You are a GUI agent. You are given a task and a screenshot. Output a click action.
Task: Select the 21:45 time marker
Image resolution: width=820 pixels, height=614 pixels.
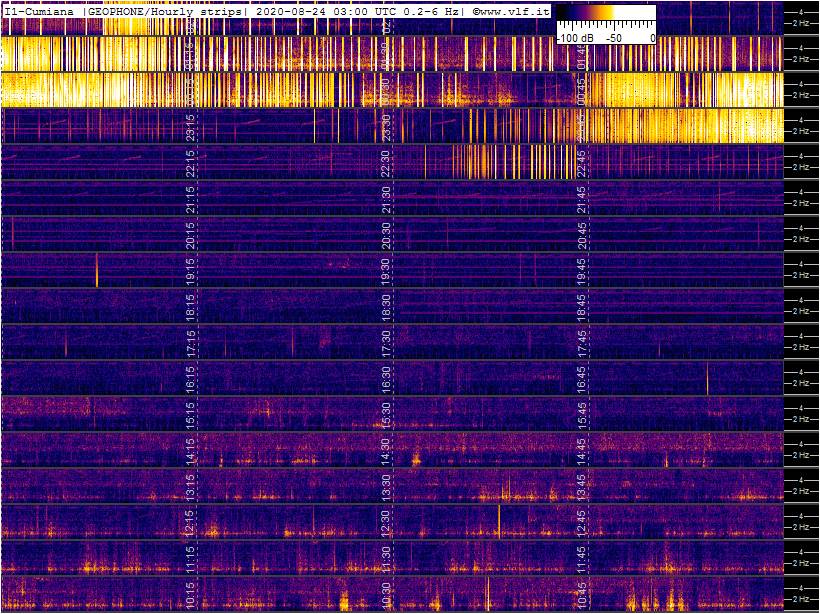pyautogui.click(x=580, y=198)
